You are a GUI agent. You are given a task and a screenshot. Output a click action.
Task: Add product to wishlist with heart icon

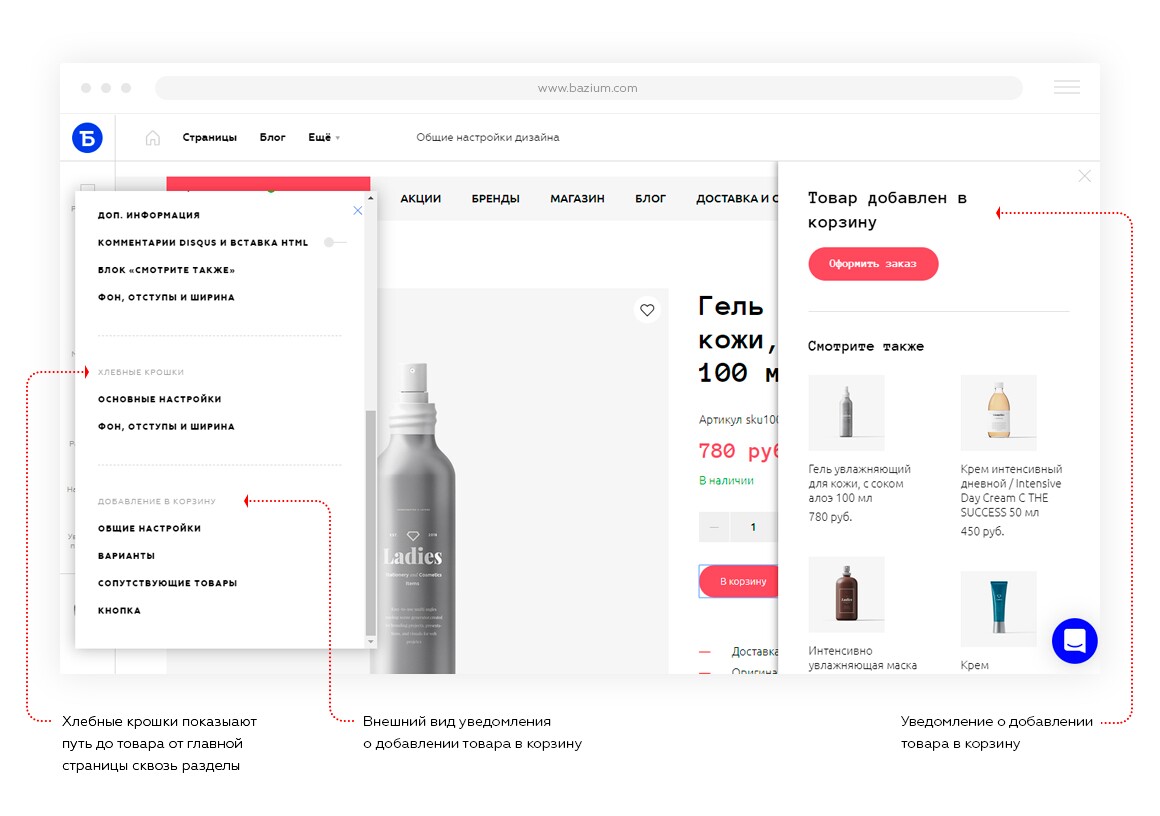coord(647,310)
